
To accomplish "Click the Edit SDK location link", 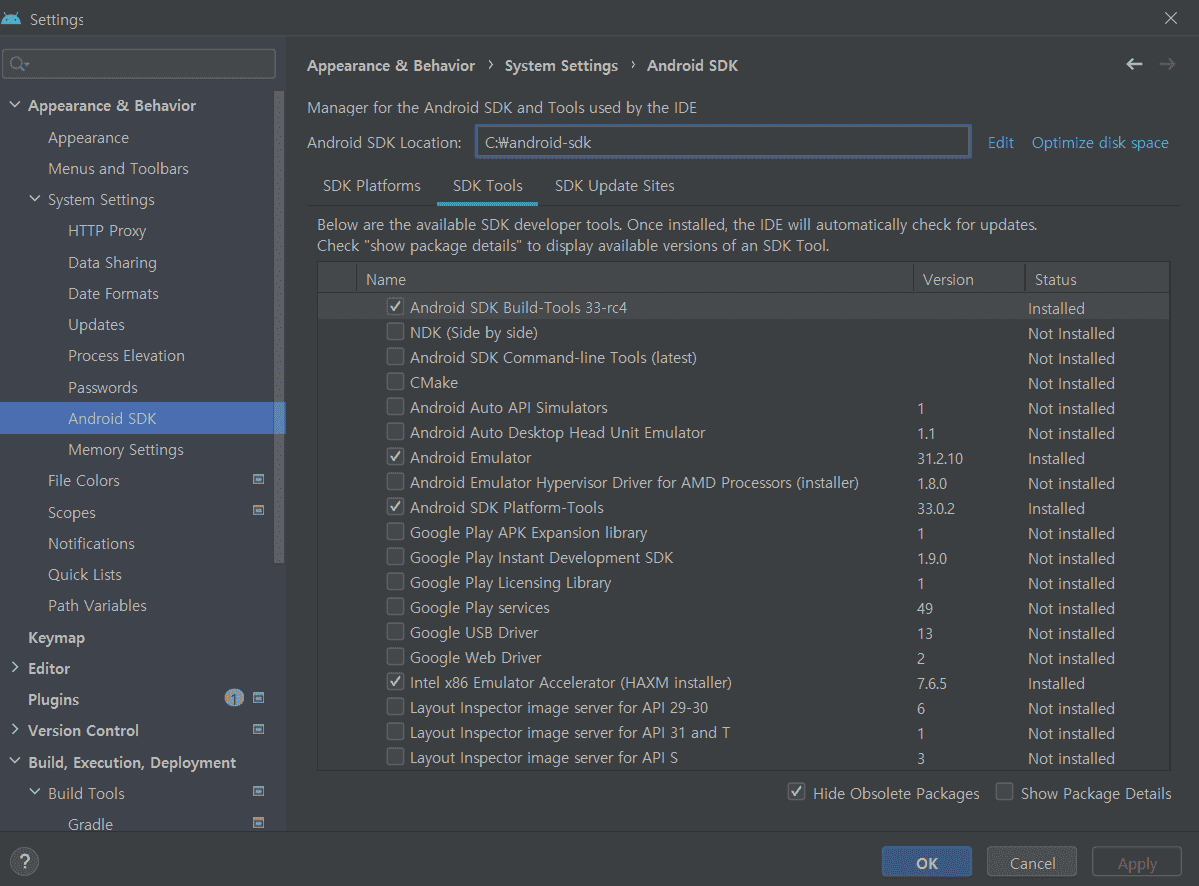I will click(1000, 142).
